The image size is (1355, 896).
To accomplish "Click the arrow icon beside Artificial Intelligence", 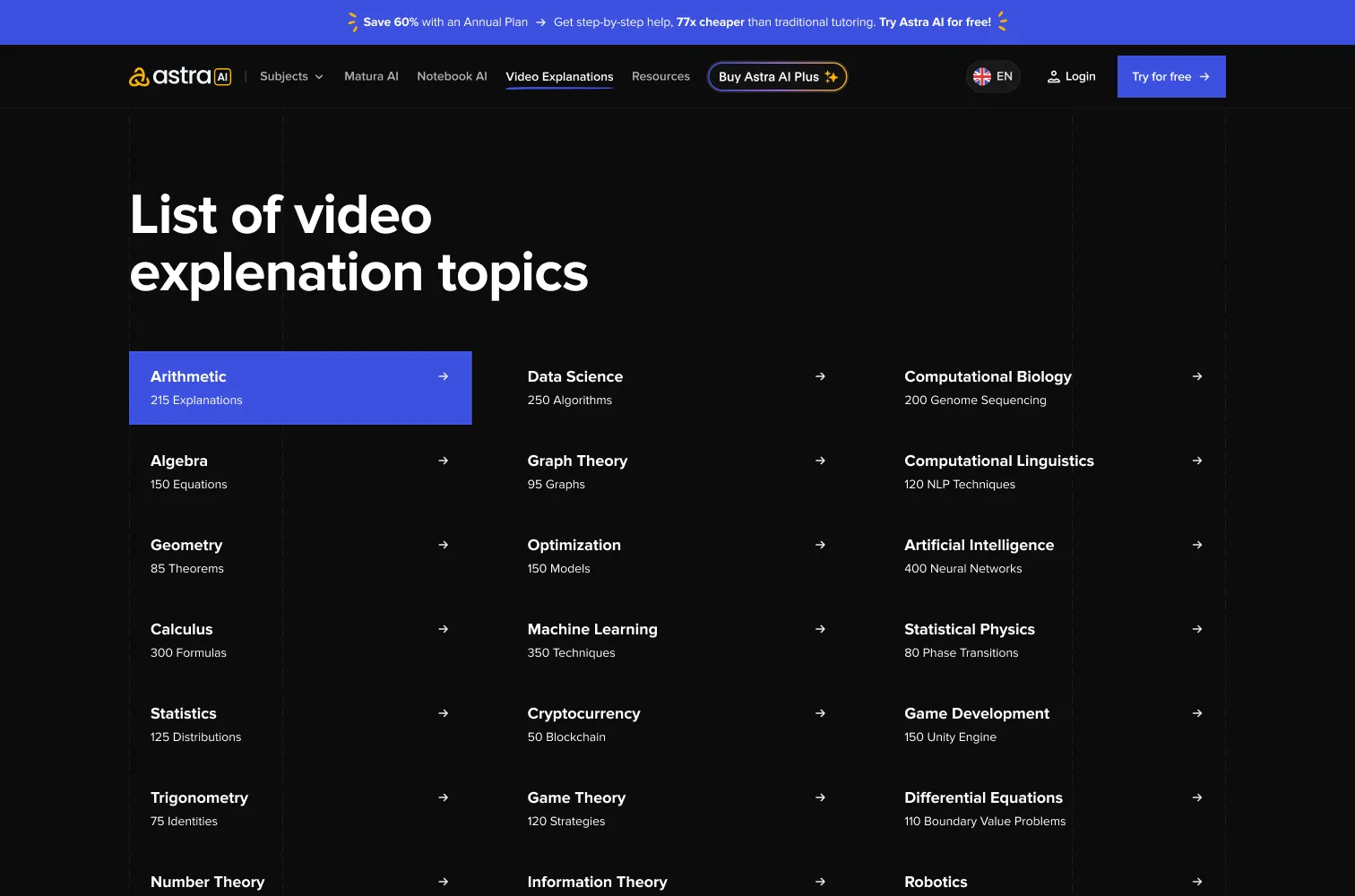I will pos(1197,545).
